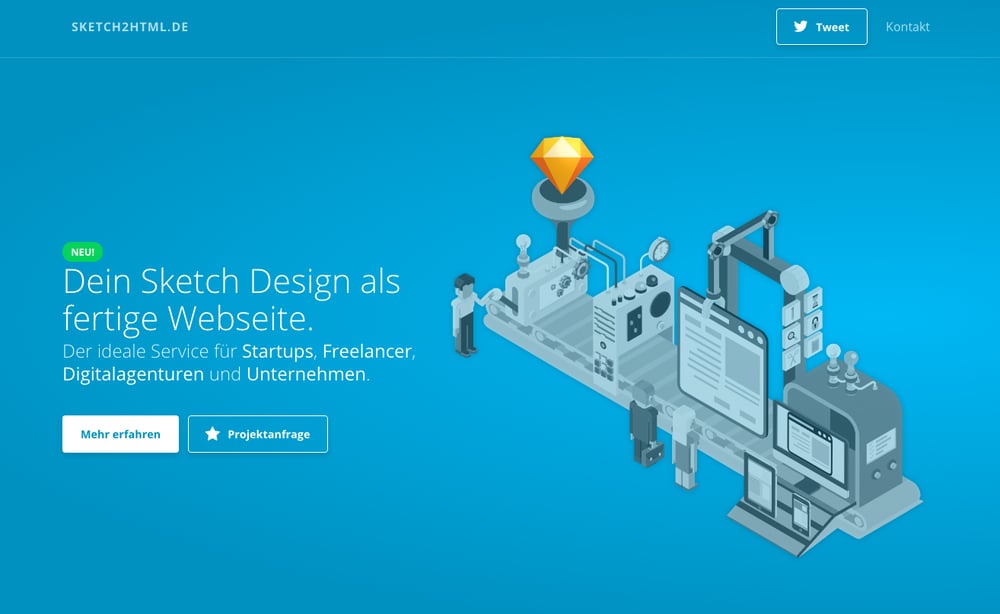Click the word 'Unternehmen' in the subtitle

pyautogui.click(x=306, y=374)
